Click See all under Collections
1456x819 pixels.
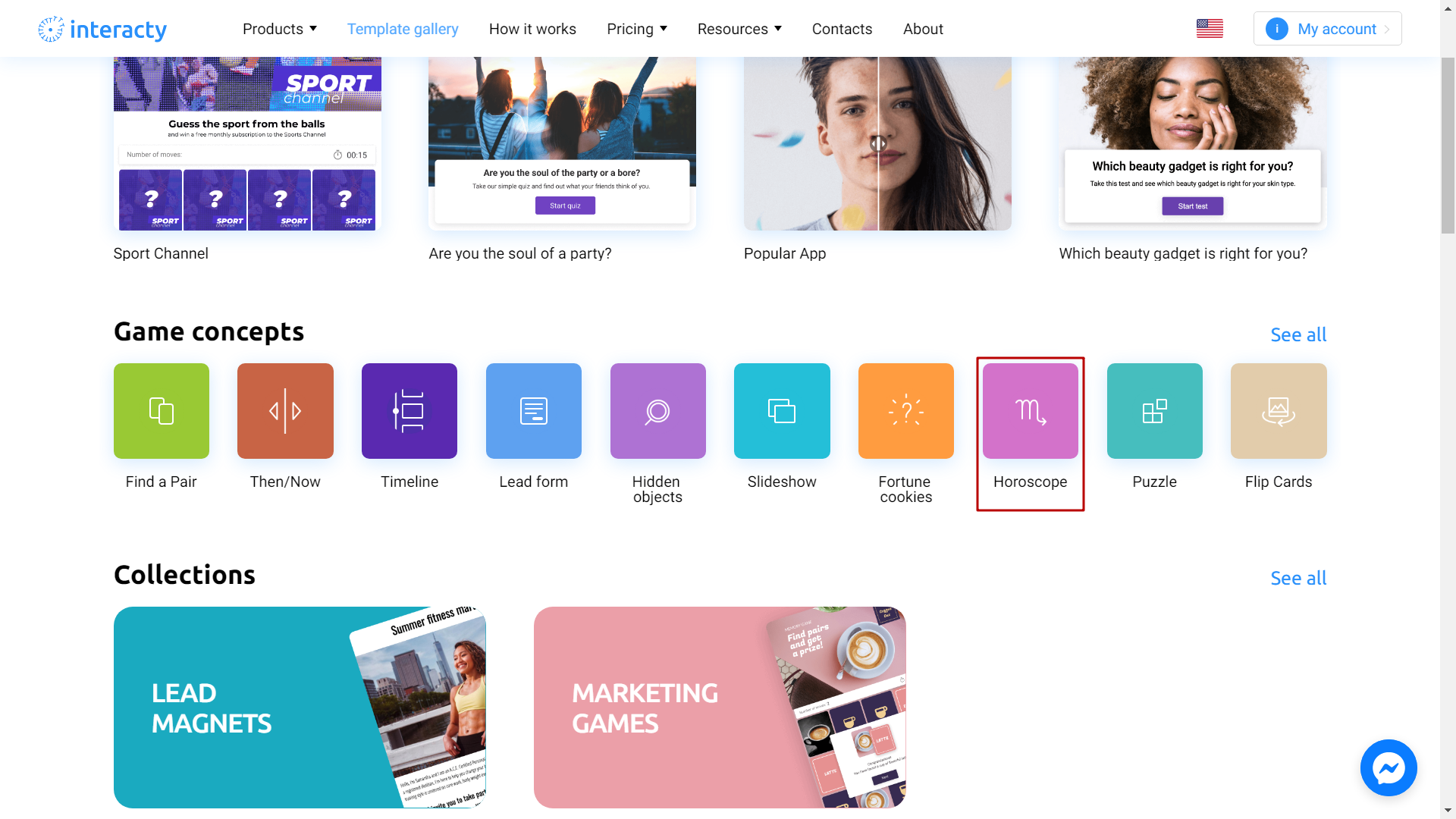(x=1298, y=578)
